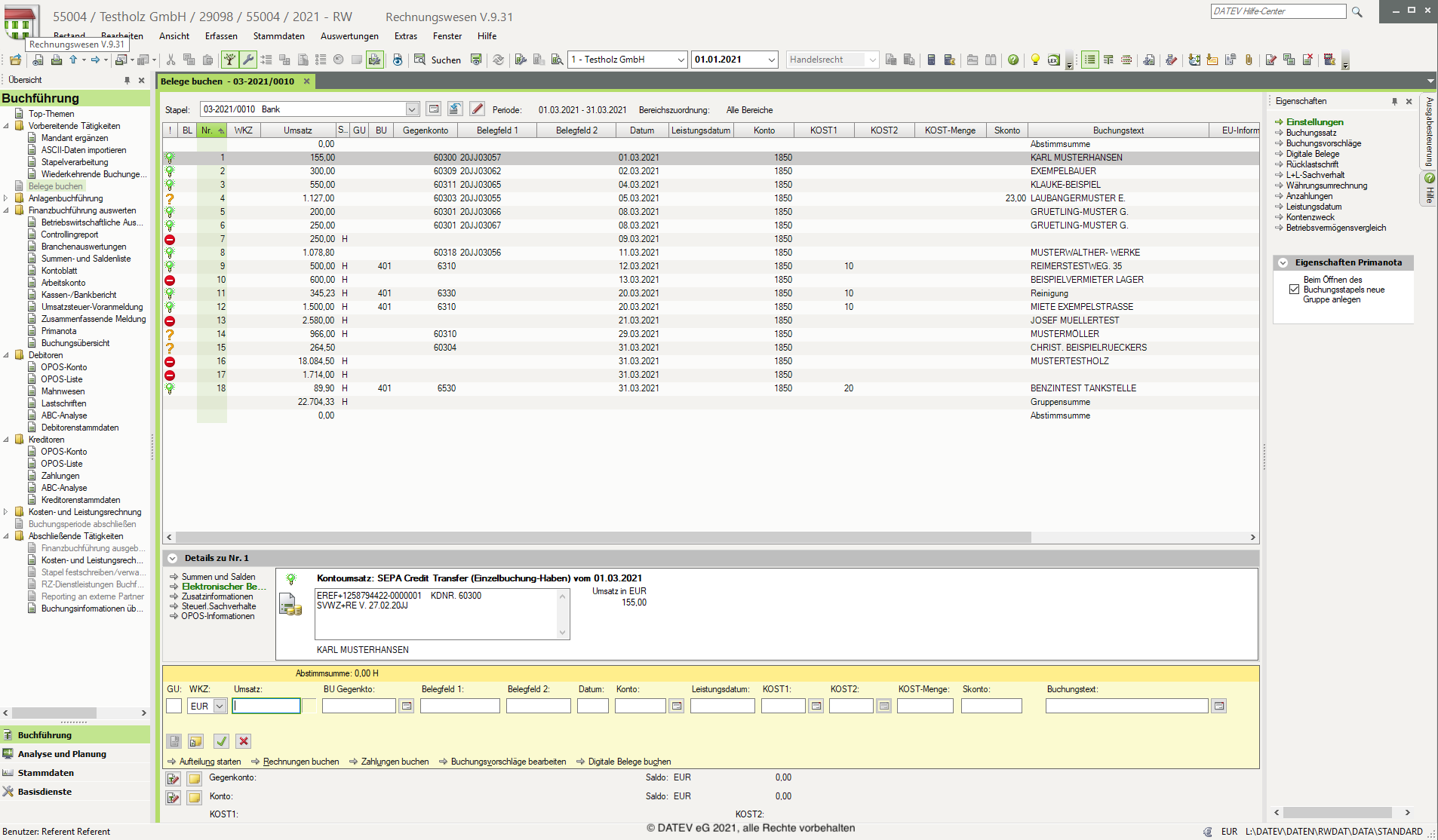Collapse the 'Eigenschaften Primanota' panel
This screenshot has height=840, width=1438.
point(1283,262)
